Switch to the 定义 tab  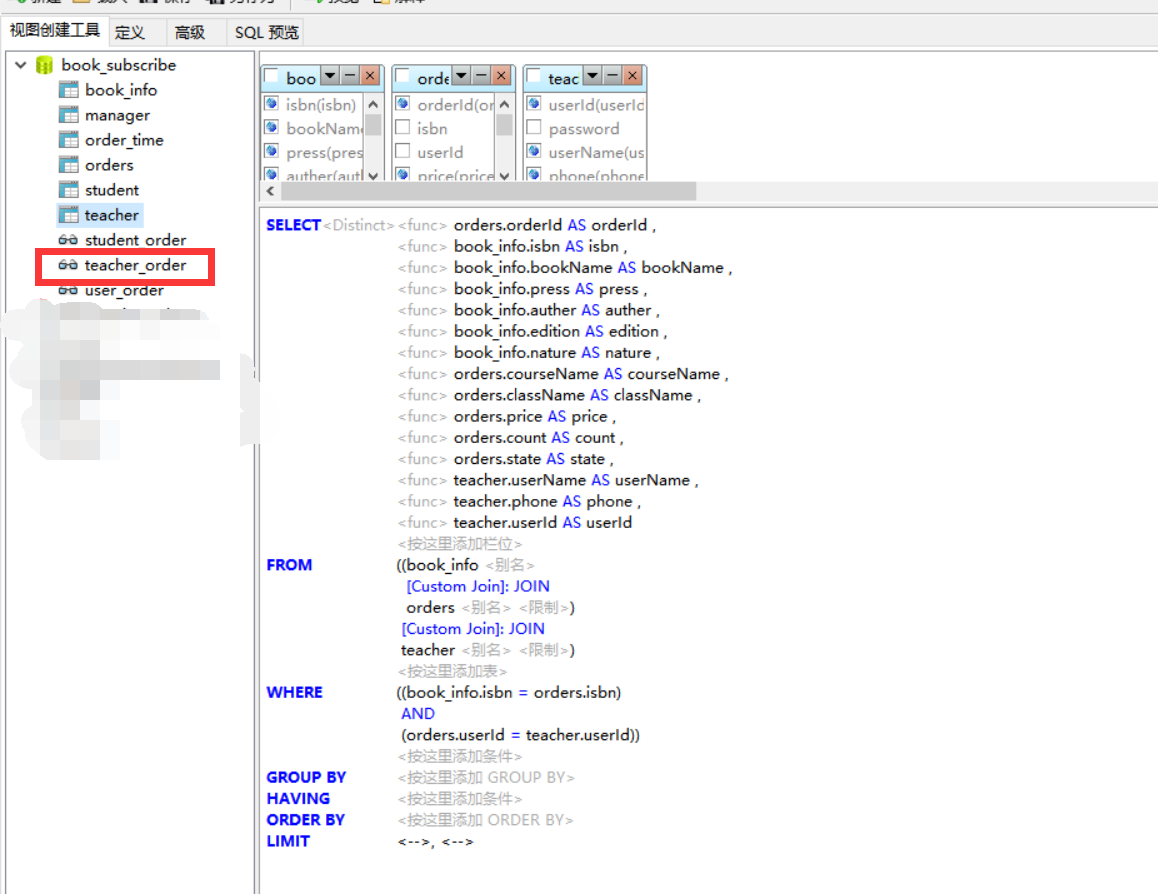pos(130,32)
